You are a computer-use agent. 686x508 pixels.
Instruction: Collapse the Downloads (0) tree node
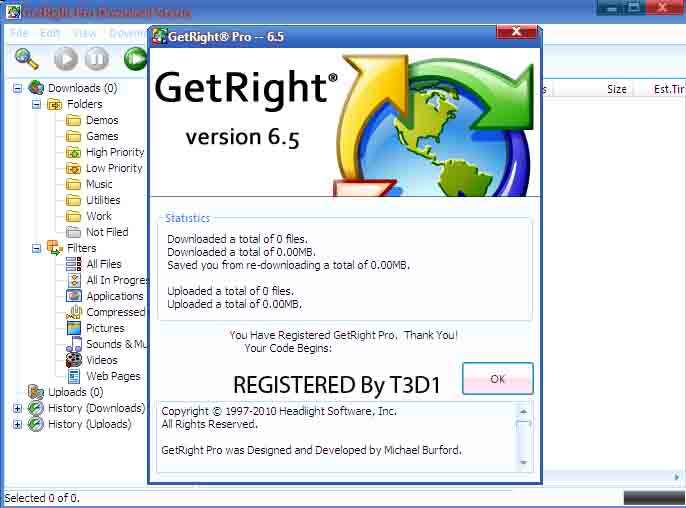(x=17, y=88)
